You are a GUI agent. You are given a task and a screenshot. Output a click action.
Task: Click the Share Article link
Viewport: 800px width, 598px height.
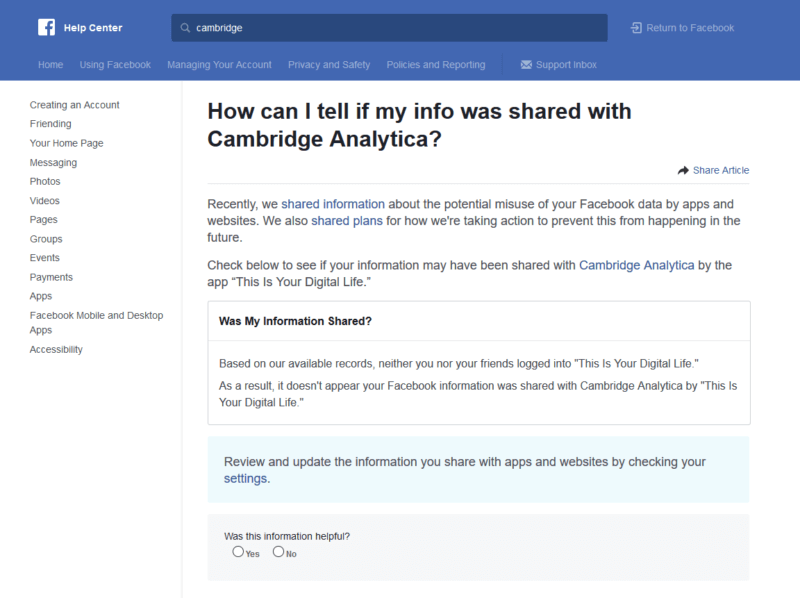721,170
